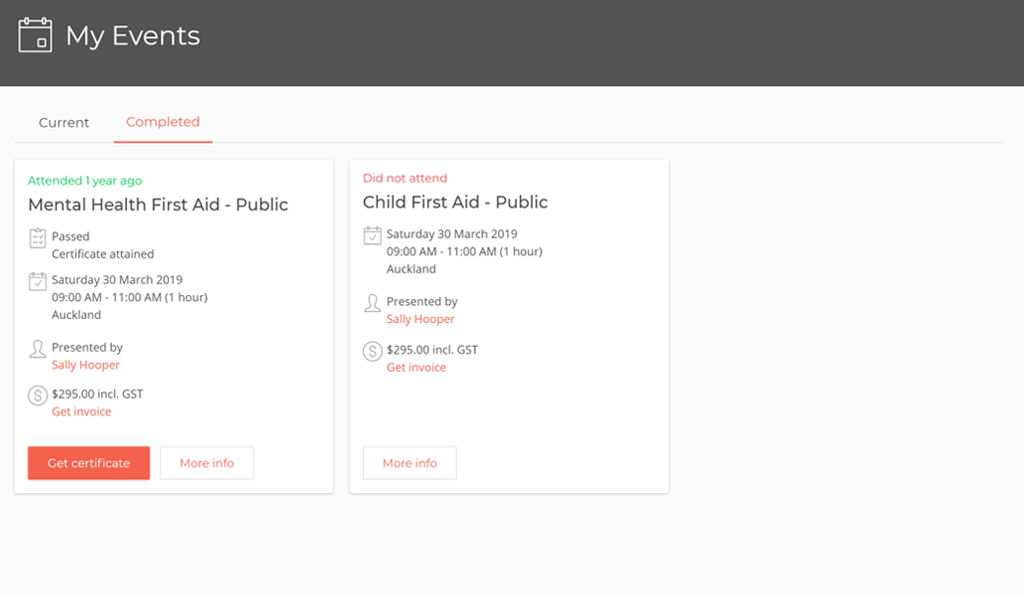This screenshot has width=1024, height=594.
Task: Get invoice for Child First Aid
Action: (416, 367)
